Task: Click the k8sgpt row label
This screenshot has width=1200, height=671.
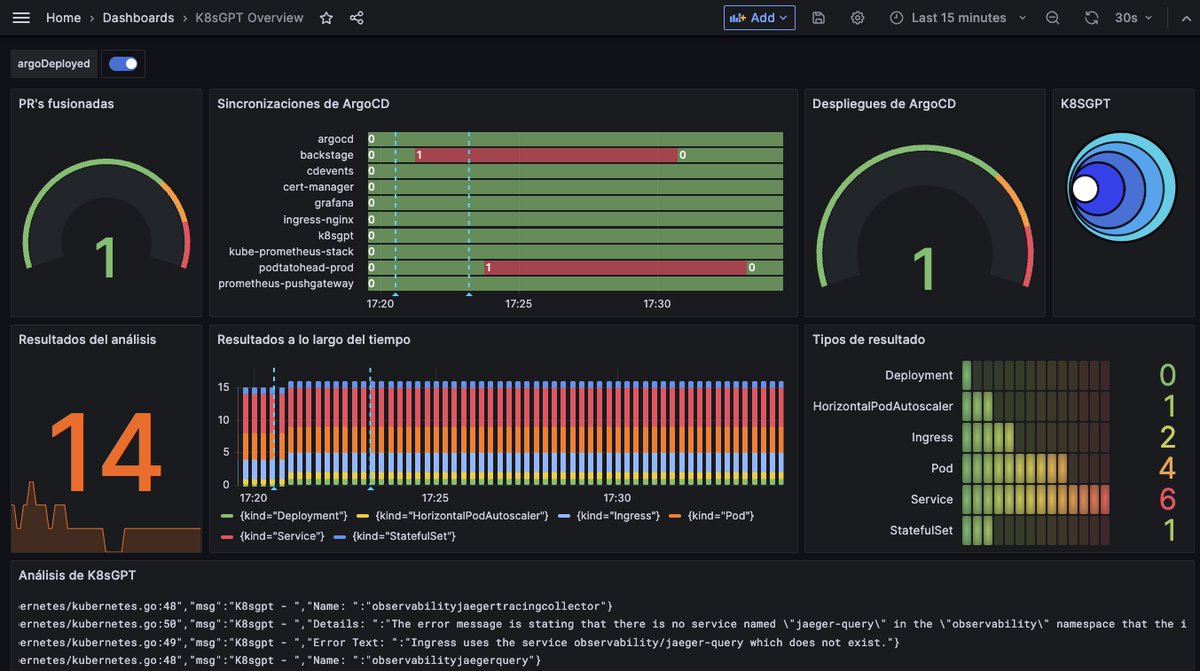Action: click(x=335, y=235)
